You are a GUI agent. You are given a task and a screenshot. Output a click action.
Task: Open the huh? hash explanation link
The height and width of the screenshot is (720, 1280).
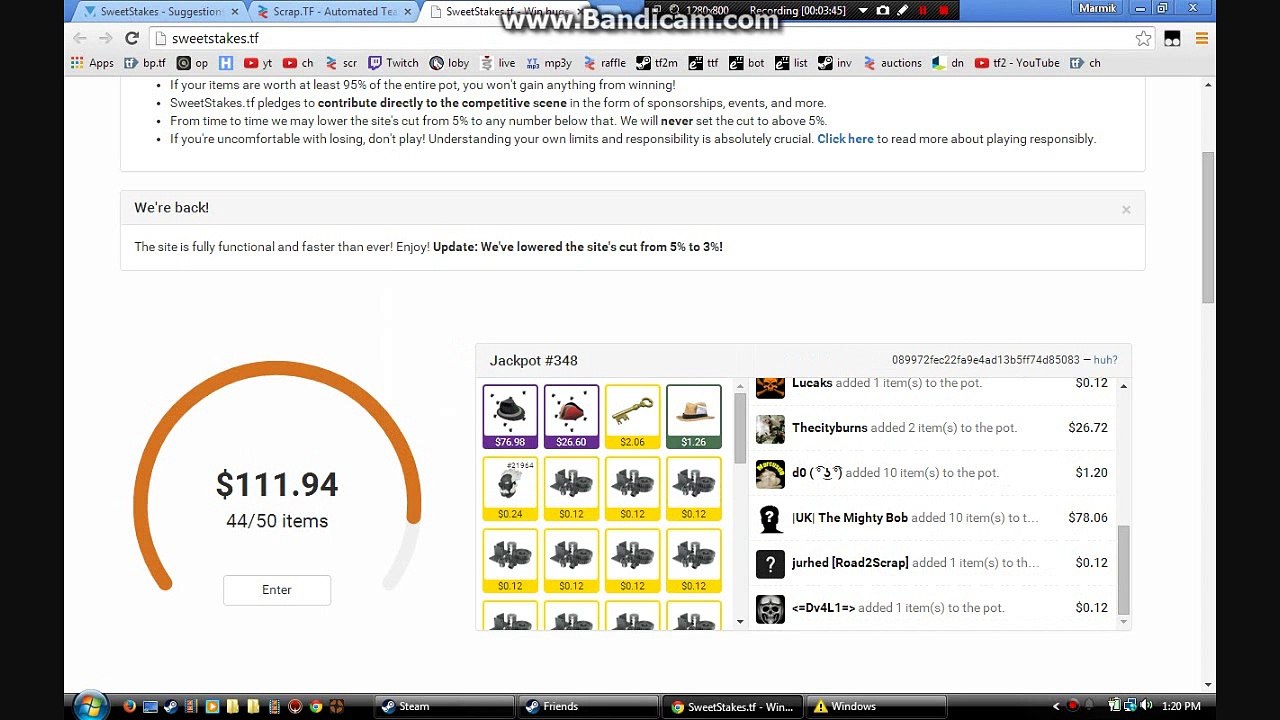(1105, 360)
